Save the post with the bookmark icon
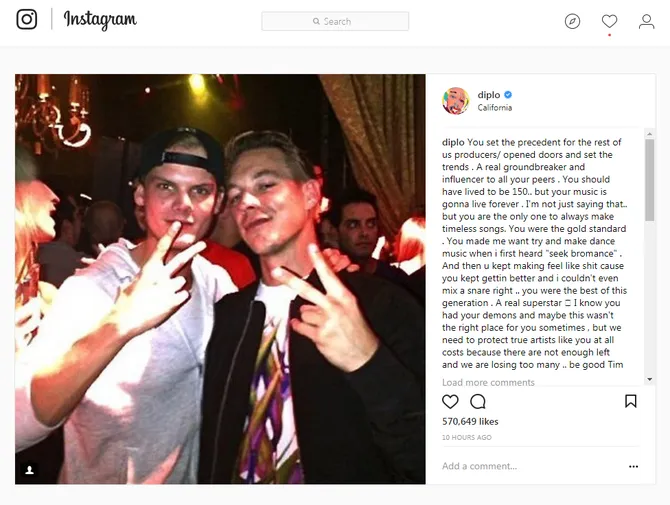Screen dimensions: 670x505 (x=631, y=401)
